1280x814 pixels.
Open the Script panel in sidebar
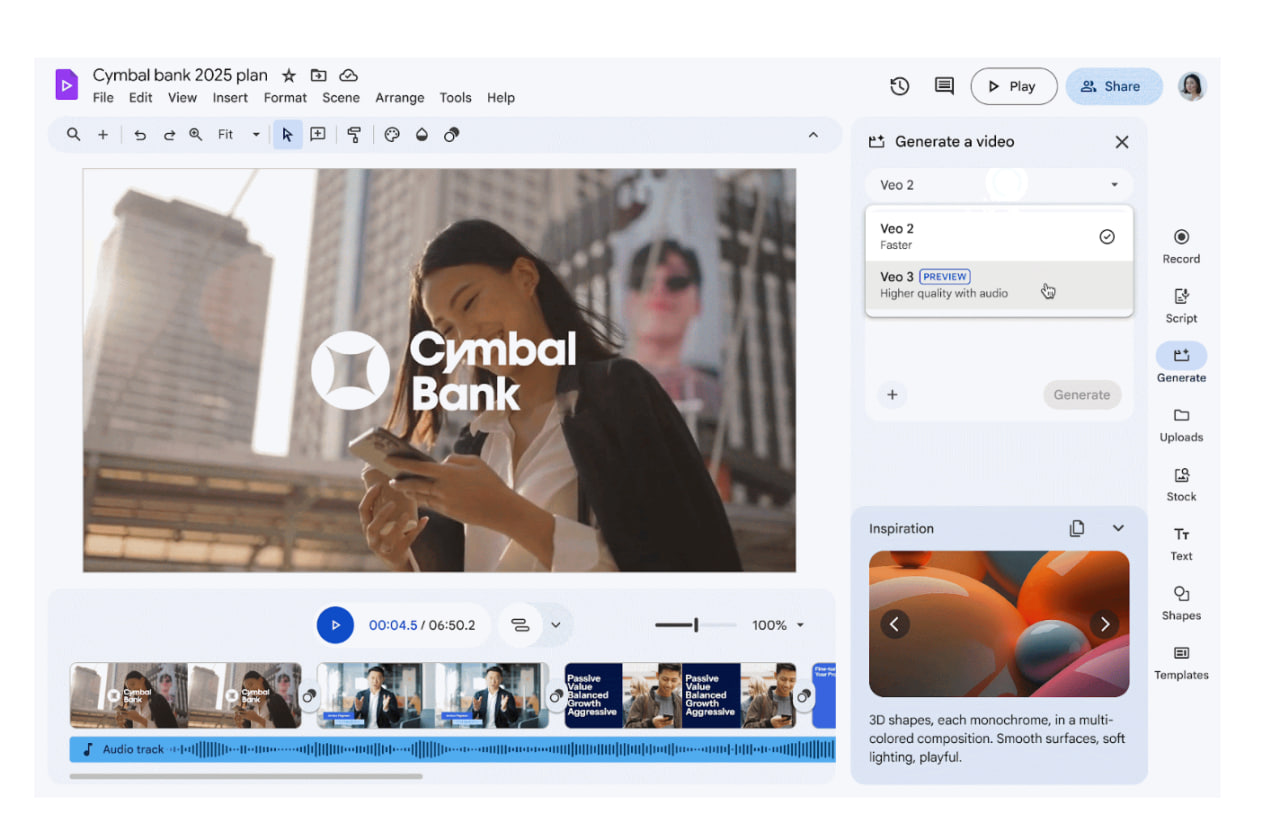point(1181,305)
